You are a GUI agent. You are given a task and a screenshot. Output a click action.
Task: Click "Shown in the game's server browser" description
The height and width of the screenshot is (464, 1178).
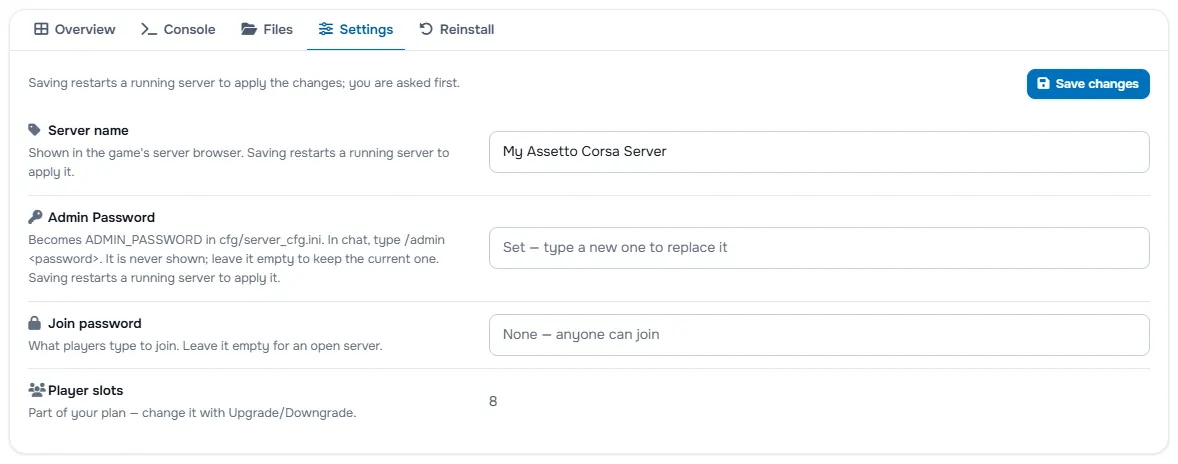[x=239, y=161]
